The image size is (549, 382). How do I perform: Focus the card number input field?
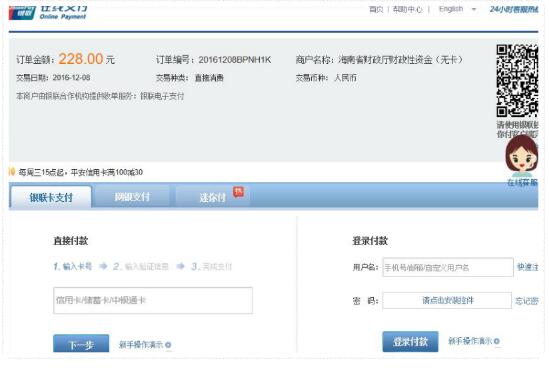point(153,300)
